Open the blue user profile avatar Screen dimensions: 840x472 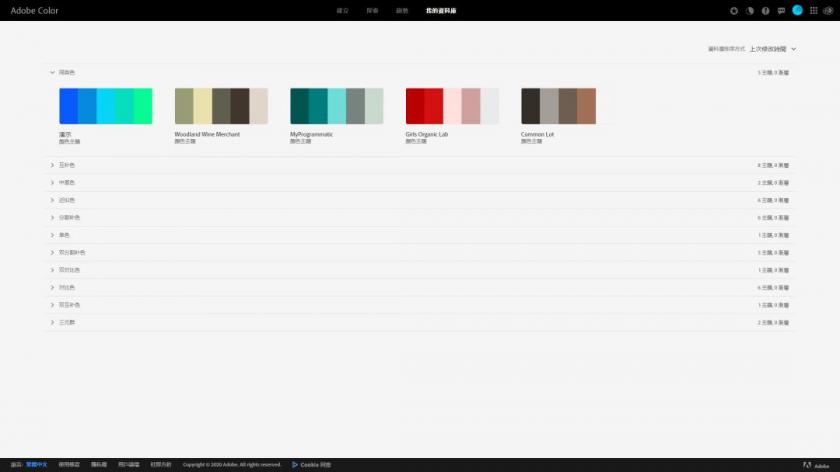coord(797,10)
